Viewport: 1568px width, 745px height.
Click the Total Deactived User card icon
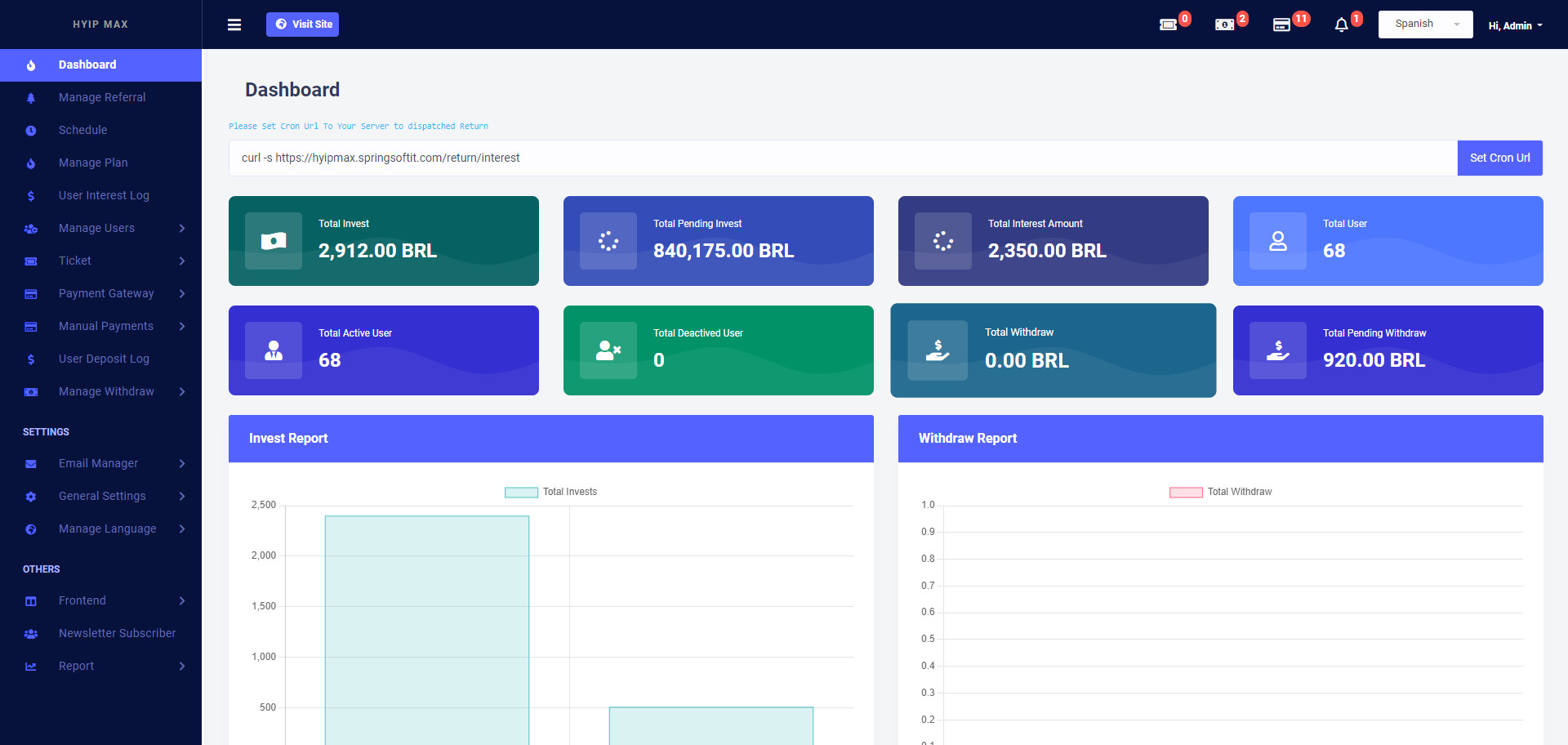pyautogui.click(x=608, y=350)
